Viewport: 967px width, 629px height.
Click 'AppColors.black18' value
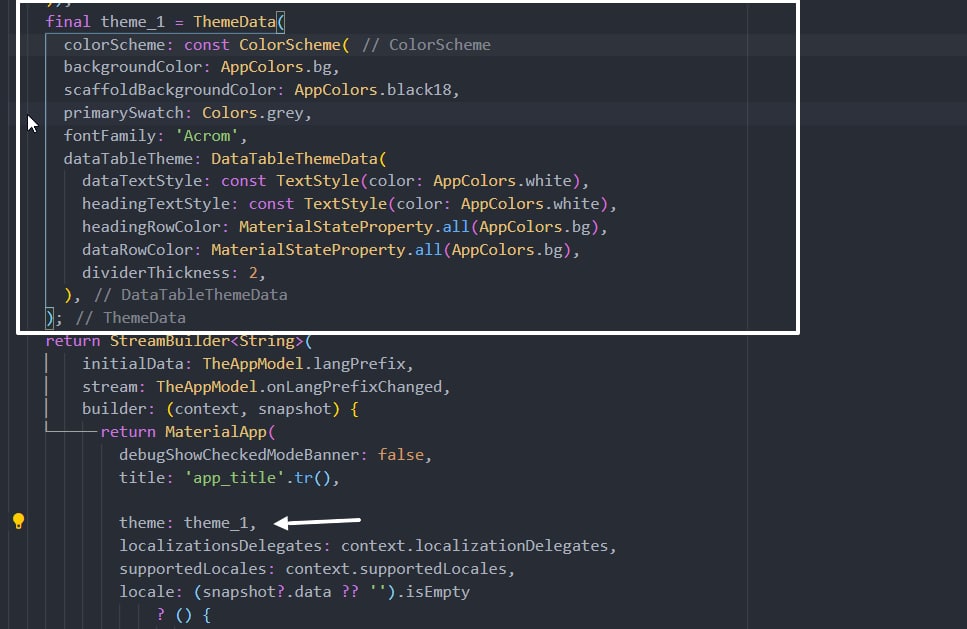tap(373, 90)
